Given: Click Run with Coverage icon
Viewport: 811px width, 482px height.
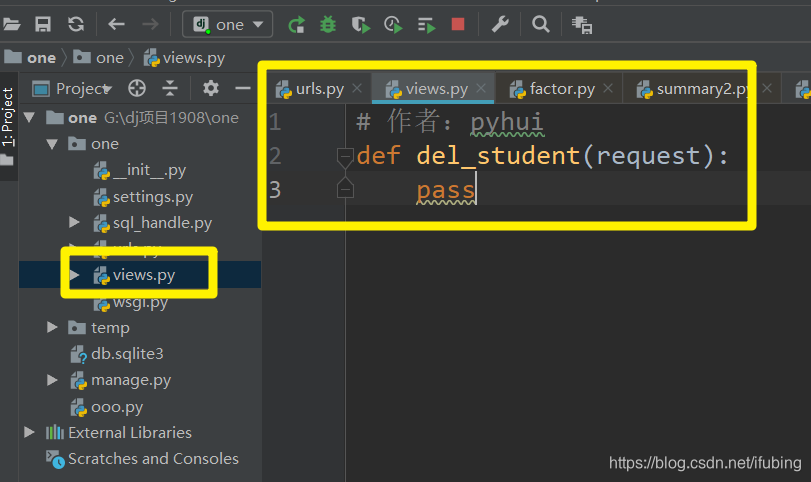Looking at the screenshot, I should click(x=361, y=24).
